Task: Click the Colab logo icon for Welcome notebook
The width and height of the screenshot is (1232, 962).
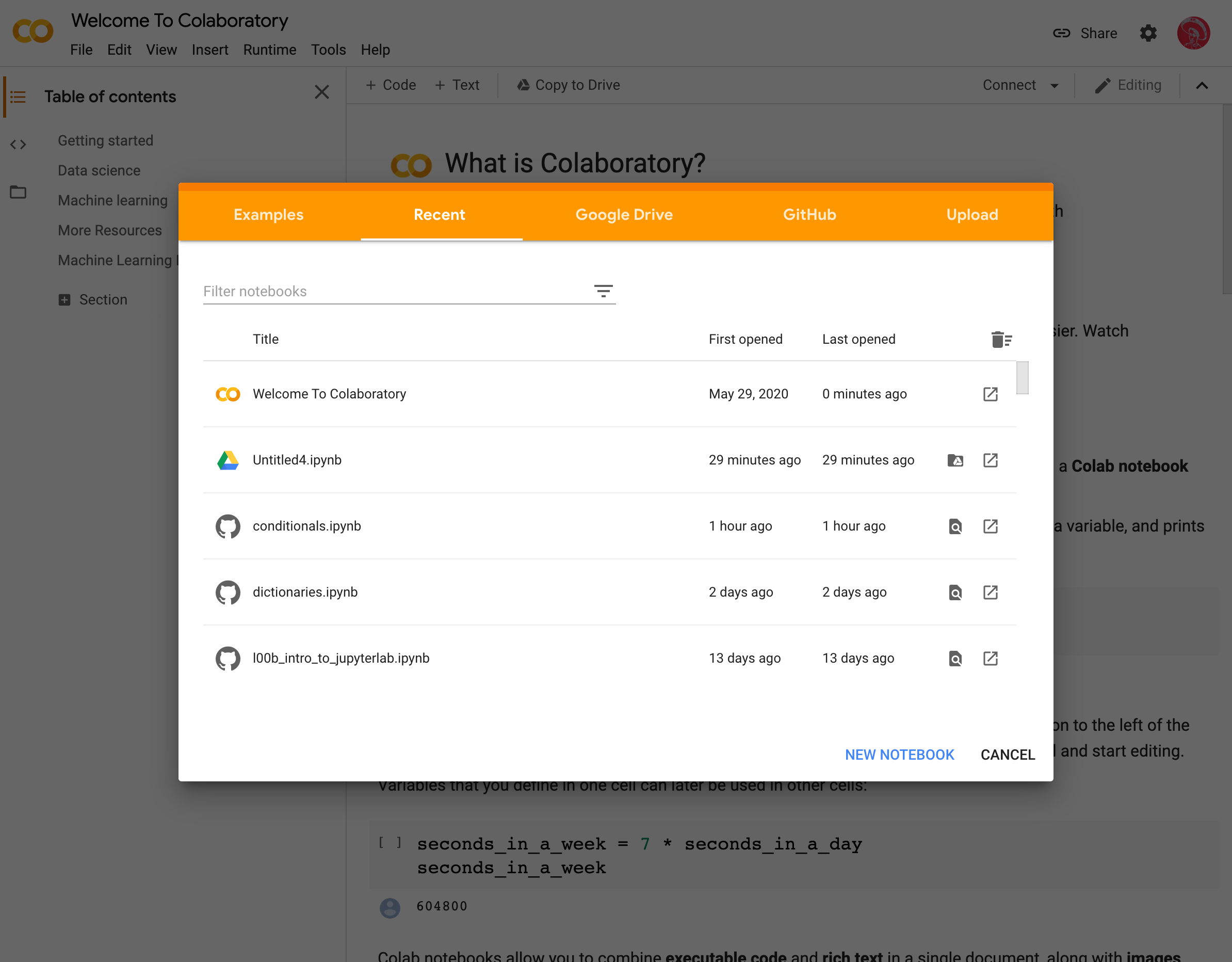Action: tap(227, 393)
